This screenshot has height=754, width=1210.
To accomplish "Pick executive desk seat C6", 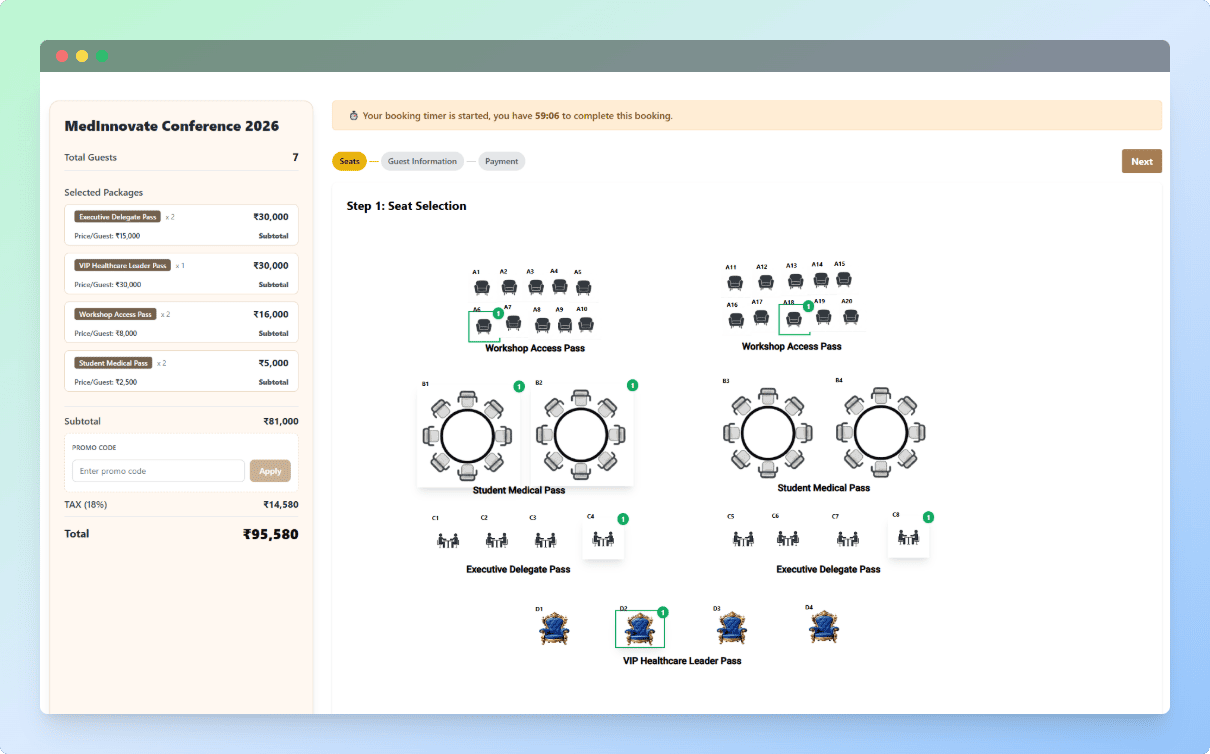I will click(788, 538).
